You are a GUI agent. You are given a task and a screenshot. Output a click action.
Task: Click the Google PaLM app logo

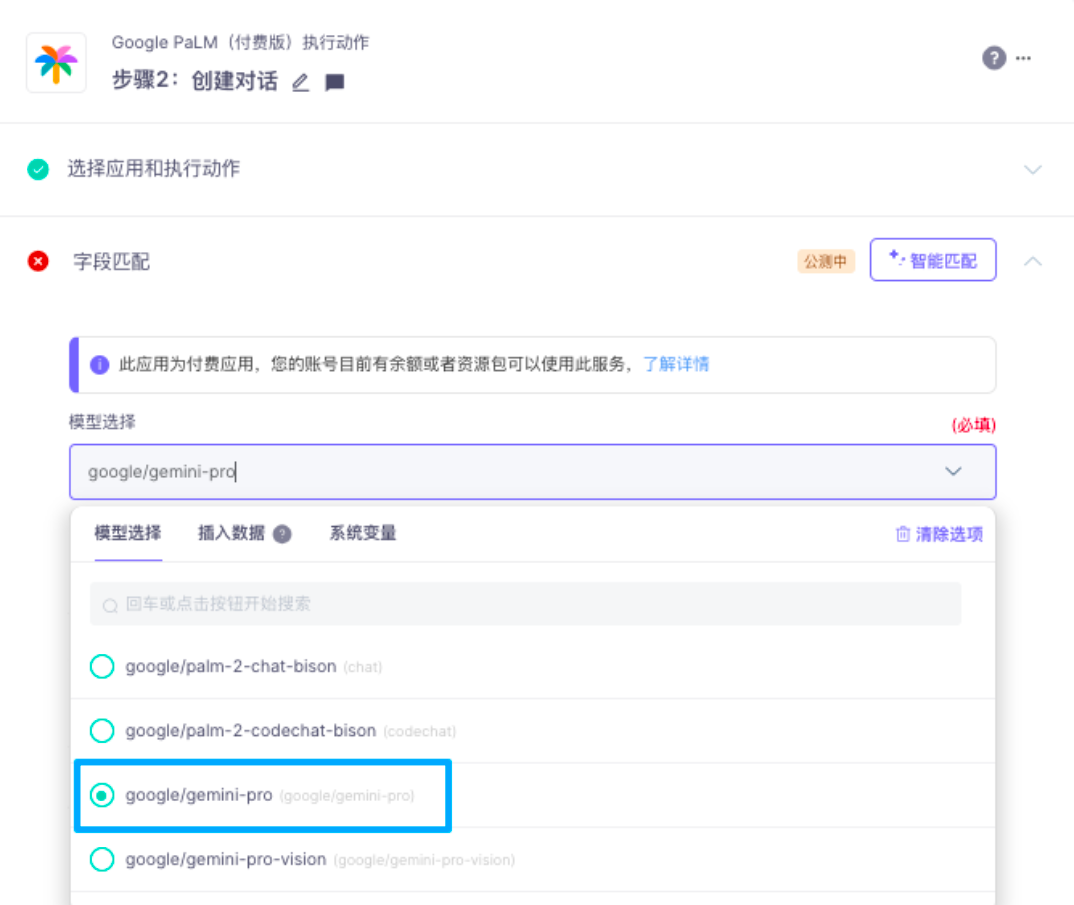[56, 62]
